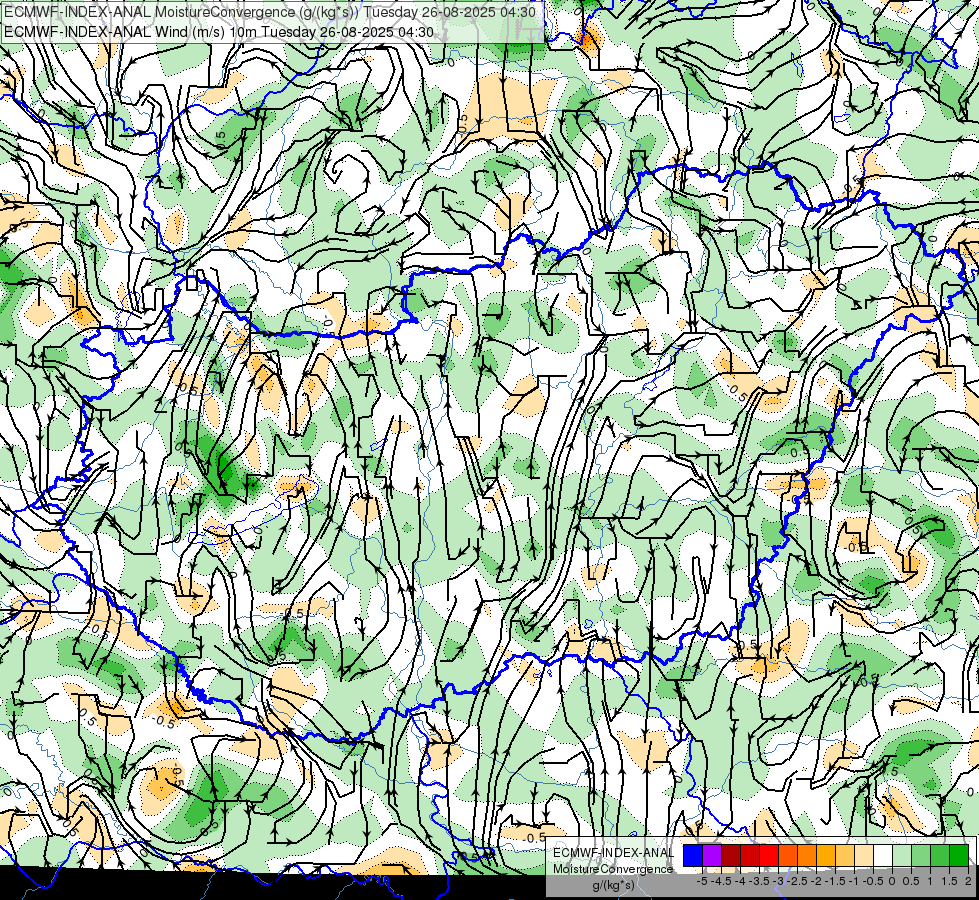Choose the light orange swatch between -1.5 and -1

(845, 856)
